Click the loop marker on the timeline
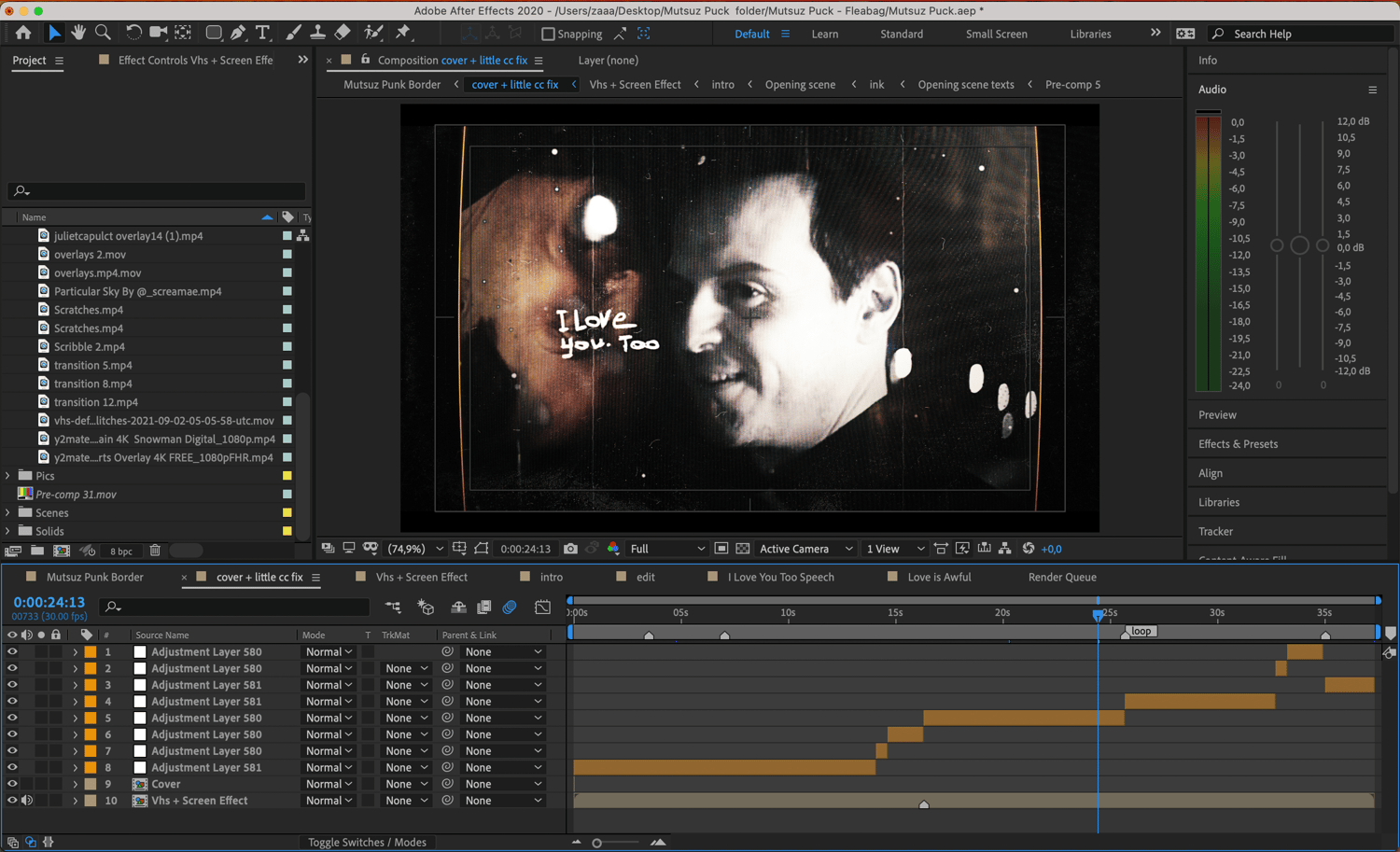This screenshot has height=852, width=1400. tap(1141, 632)
